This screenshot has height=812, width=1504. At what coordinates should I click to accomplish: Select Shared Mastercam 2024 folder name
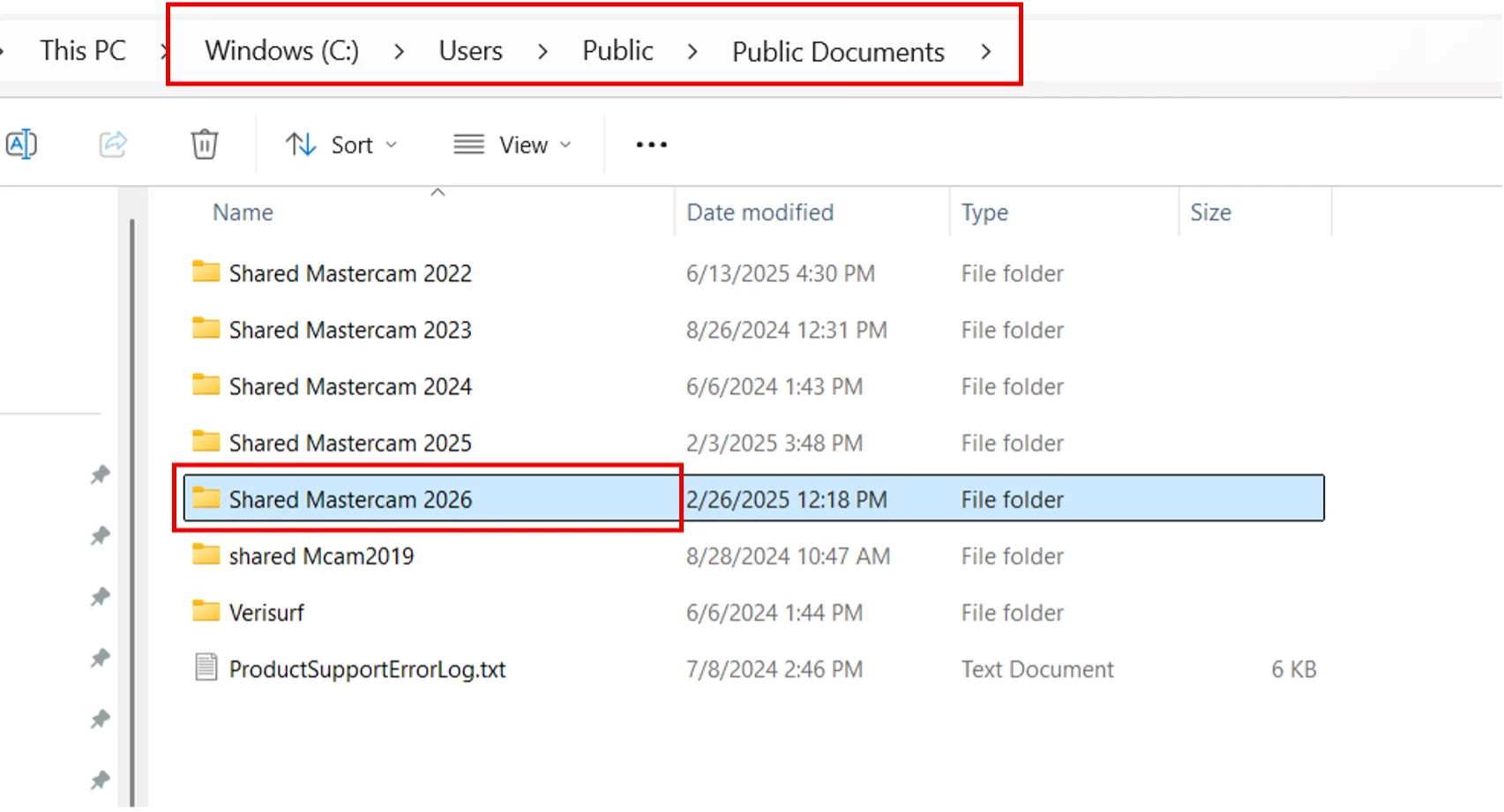point(350,386)
